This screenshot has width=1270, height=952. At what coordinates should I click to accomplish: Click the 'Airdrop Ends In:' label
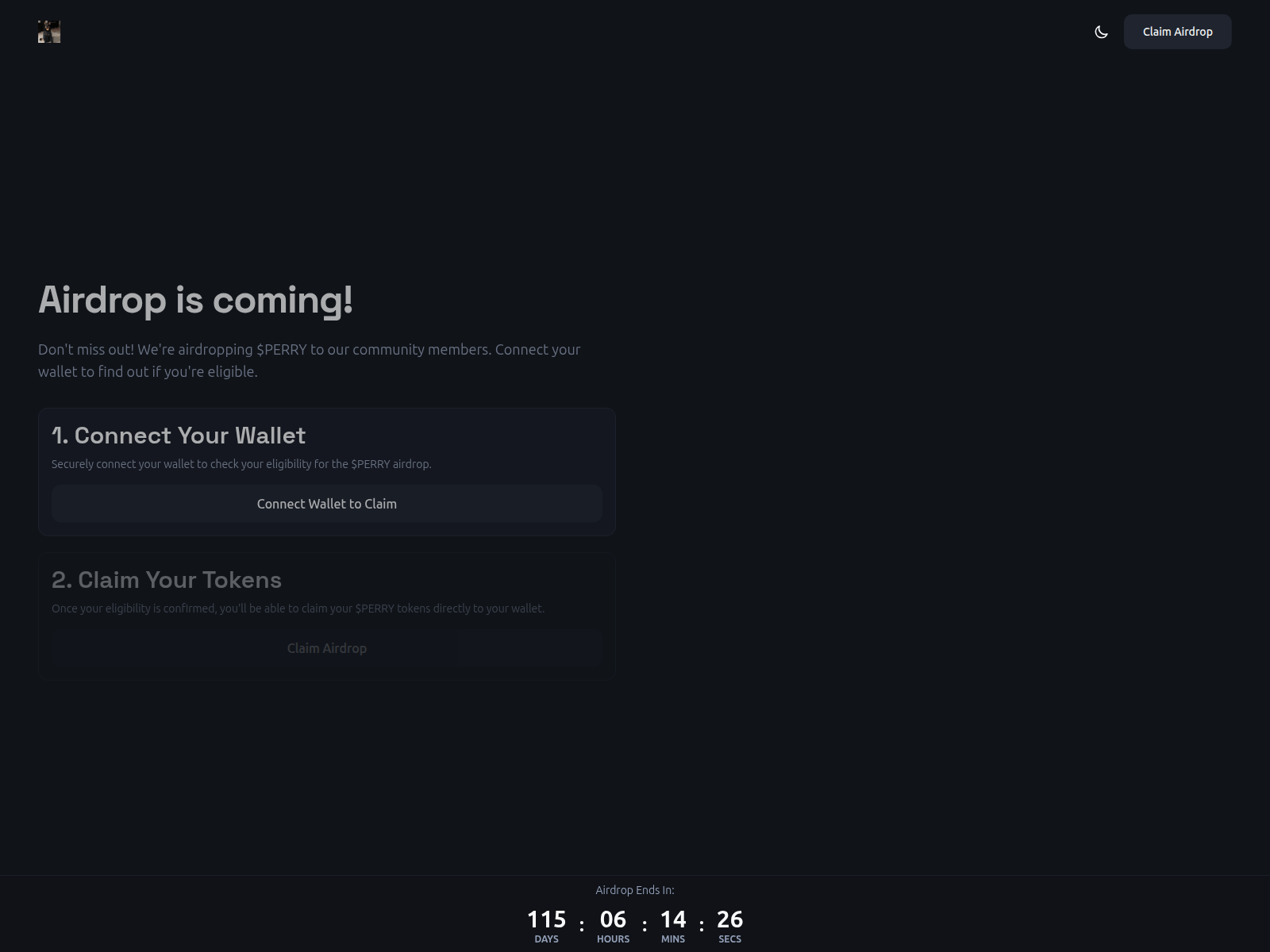634,890
